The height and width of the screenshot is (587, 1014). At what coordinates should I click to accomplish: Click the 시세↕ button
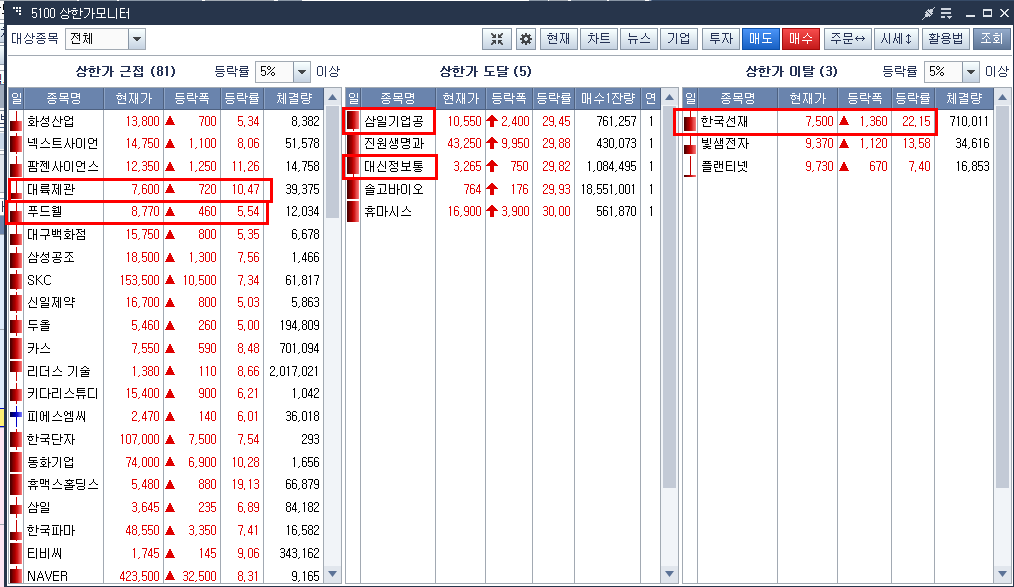click(x=896, y=39)
